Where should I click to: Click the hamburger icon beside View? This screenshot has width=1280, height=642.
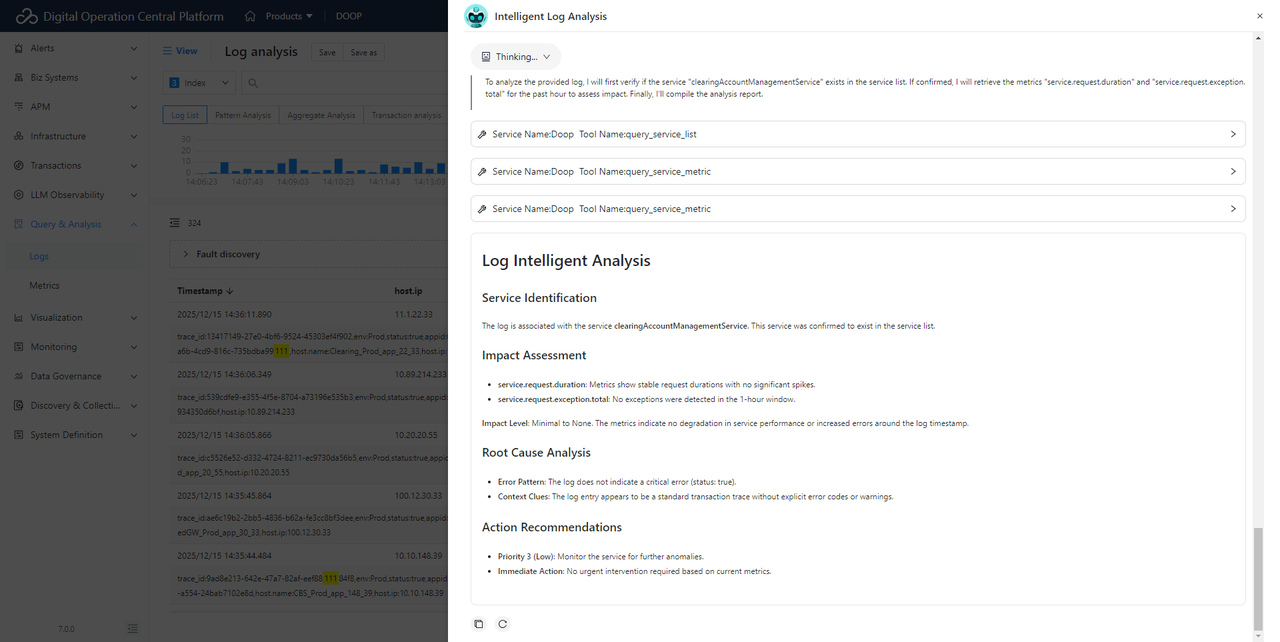point(167,51)
